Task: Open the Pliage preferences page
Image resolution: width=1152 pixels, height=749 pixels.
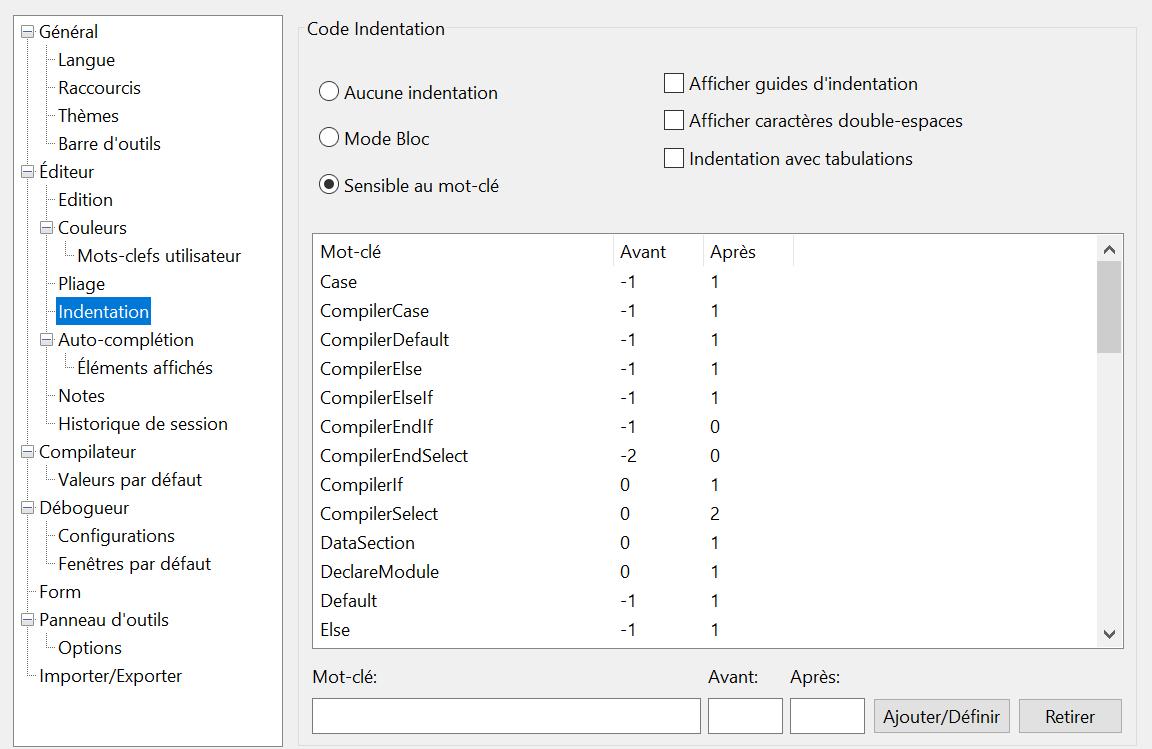Action: pos(82,284)
